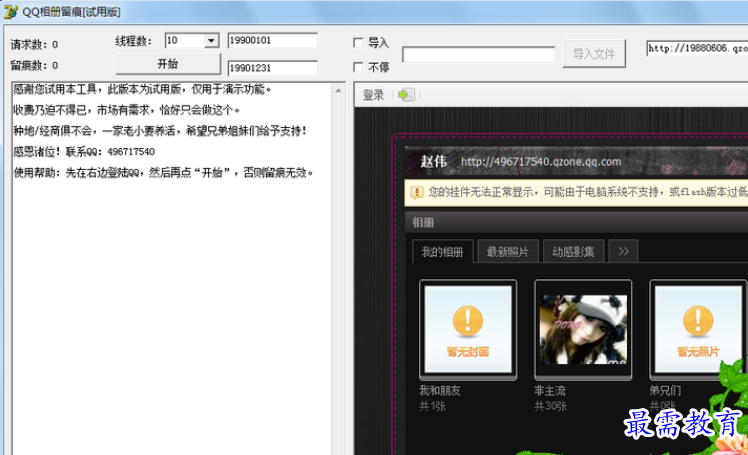Click the green login arrow icon
This screenshot has height=455, width=748.
[x=406, y=94]
